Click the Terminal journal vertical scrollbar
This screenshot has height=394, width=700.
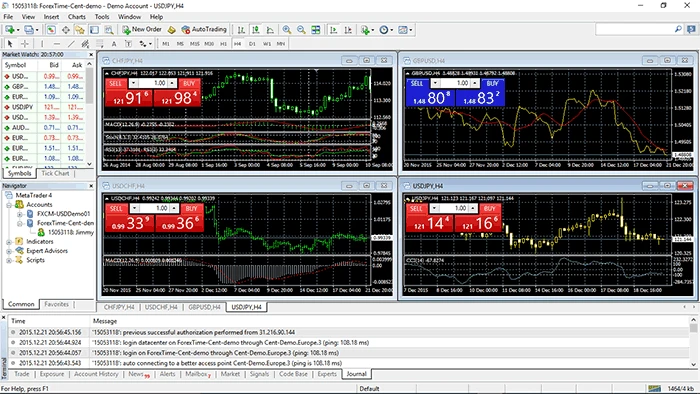click(x=693, y=342)
